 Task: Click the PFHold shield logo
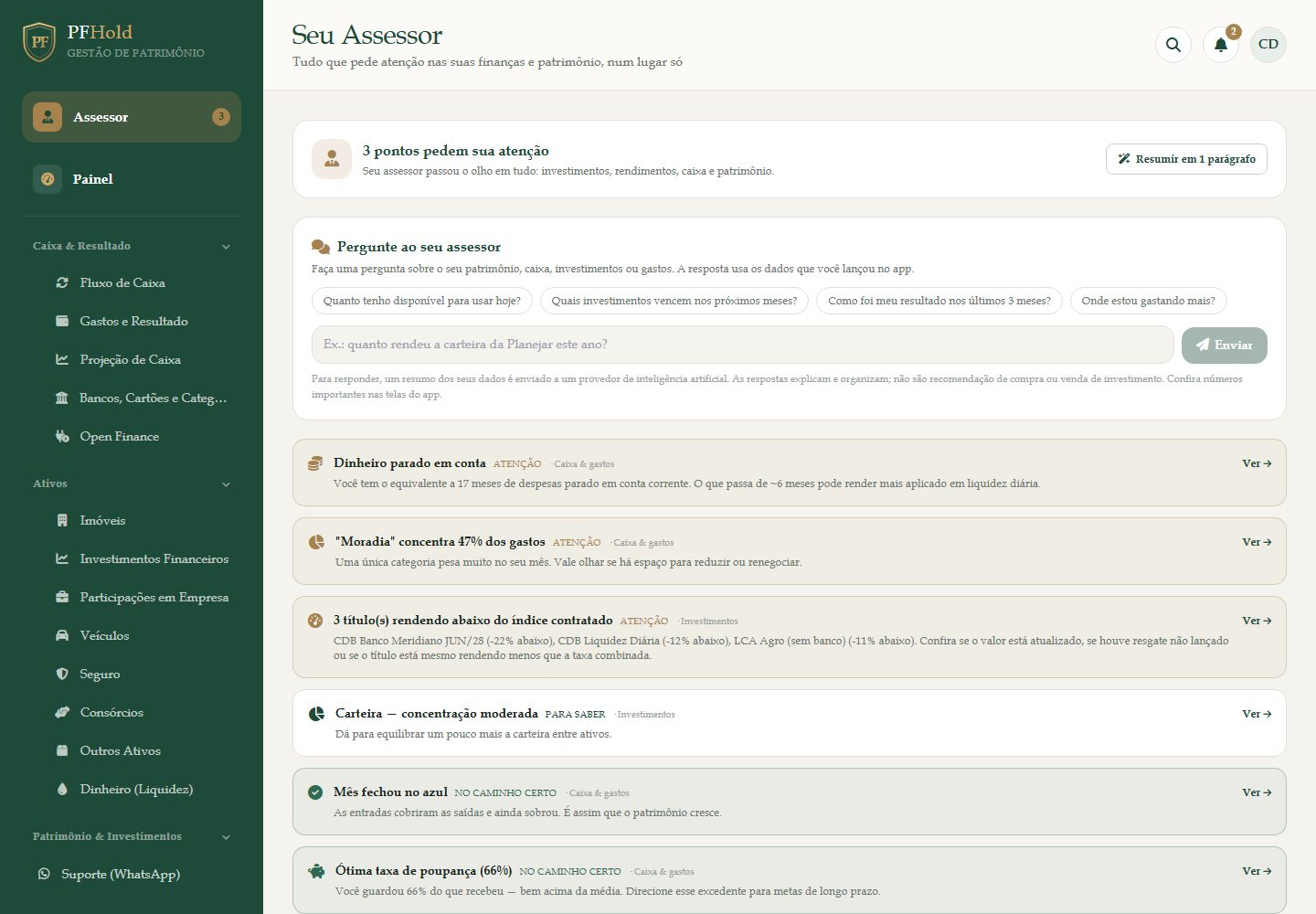coord(39,42)
